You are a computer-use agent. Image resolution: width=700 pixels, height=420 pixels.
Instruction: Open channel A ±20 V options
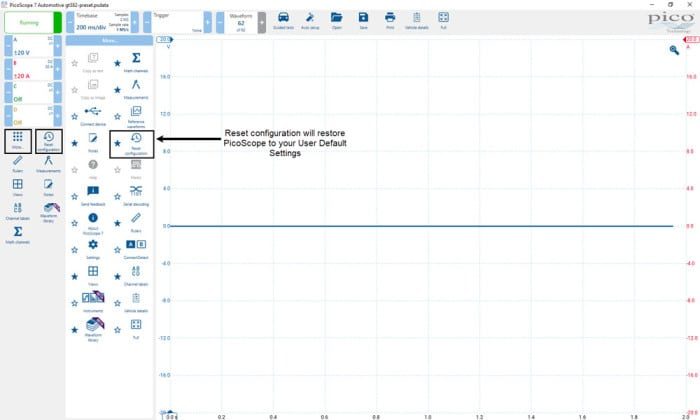click(x=33, y=46)
